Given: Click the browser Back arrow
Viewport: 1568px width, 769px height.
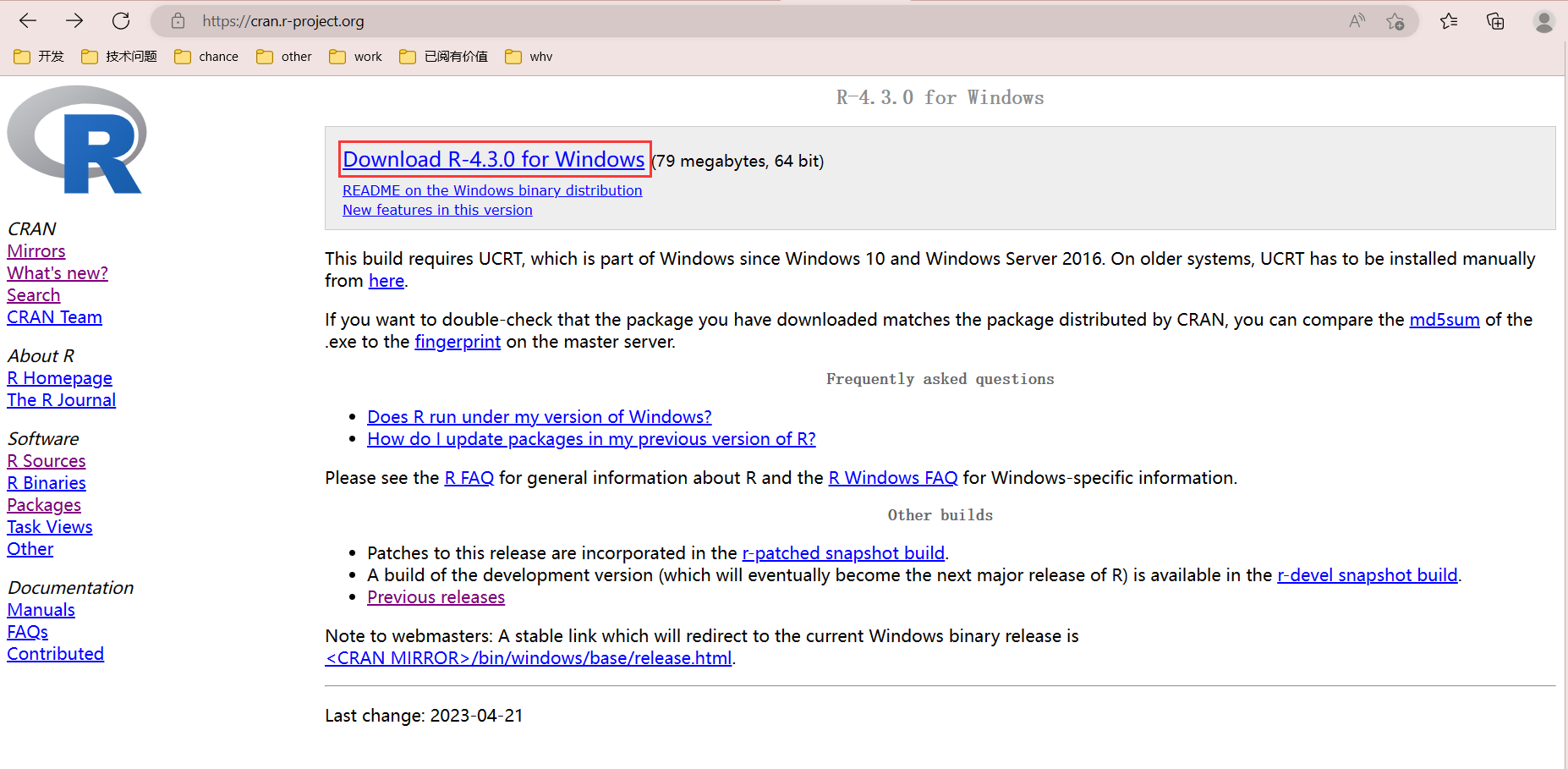Looking at the screenshot, I should click(28, 21).
